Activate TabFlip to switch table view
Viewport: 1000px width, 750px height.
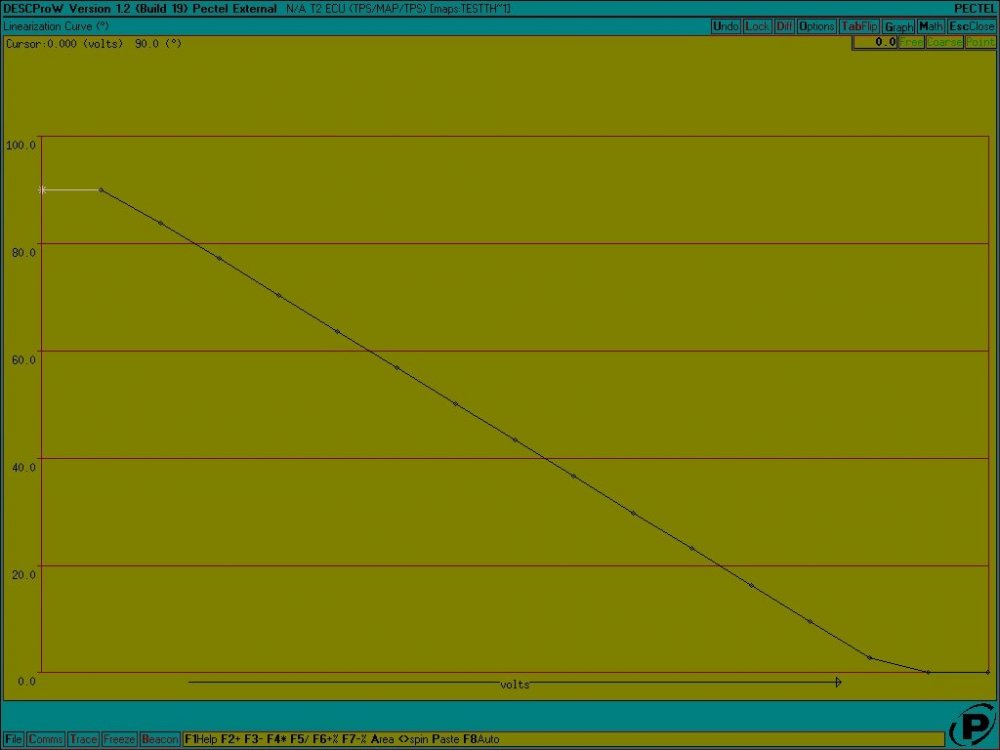click(x=858, y=27)
